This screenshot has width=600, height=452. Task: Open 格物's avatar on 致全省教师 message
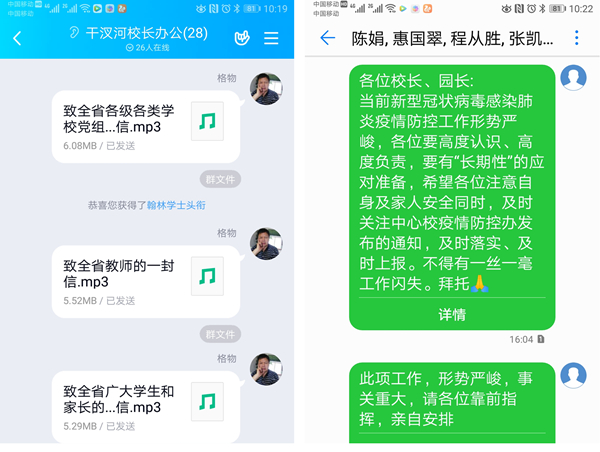click(266, 244)
